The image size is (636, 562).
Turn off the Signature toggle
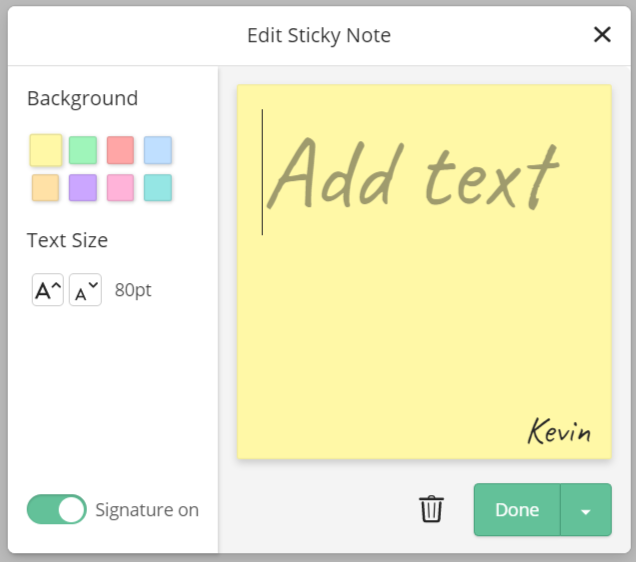pos(57,509)
